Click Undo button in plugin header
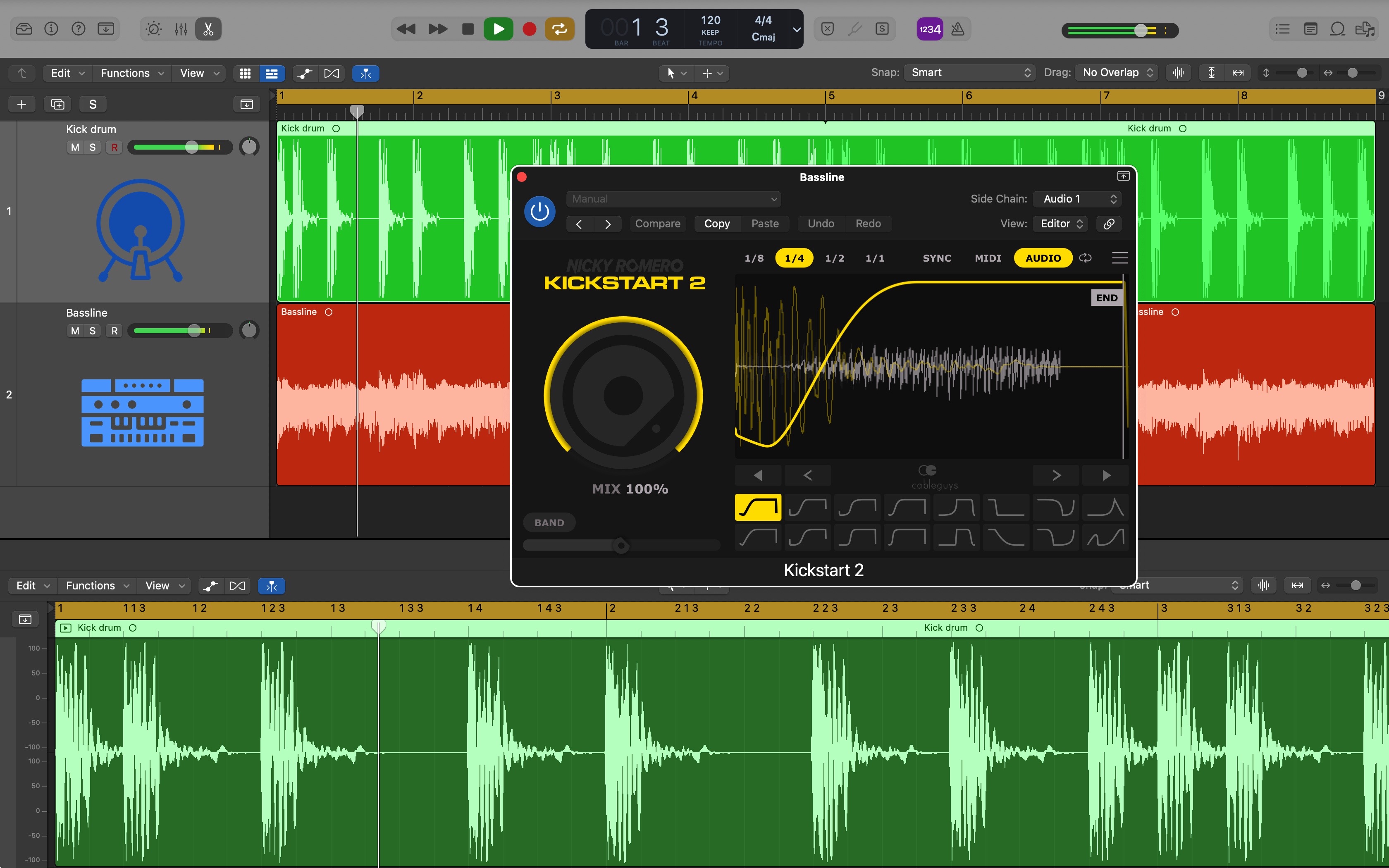 tap(821, 223)
